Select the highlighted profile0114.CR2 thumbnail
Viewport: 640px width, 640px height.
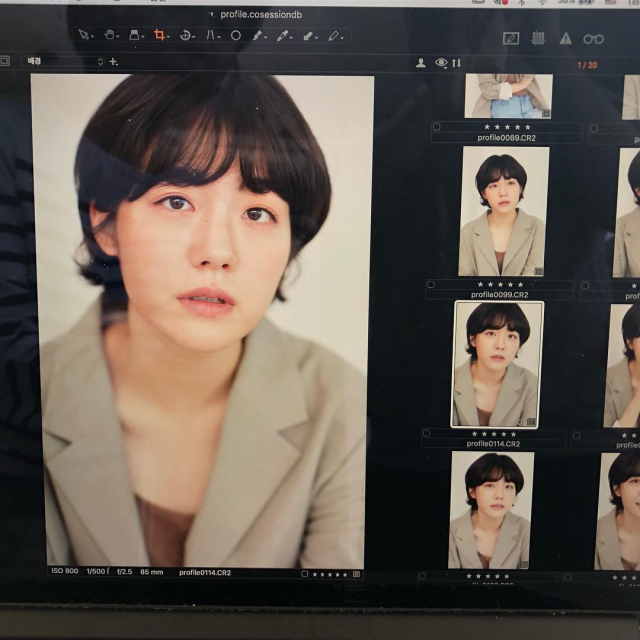coord(497,364)
